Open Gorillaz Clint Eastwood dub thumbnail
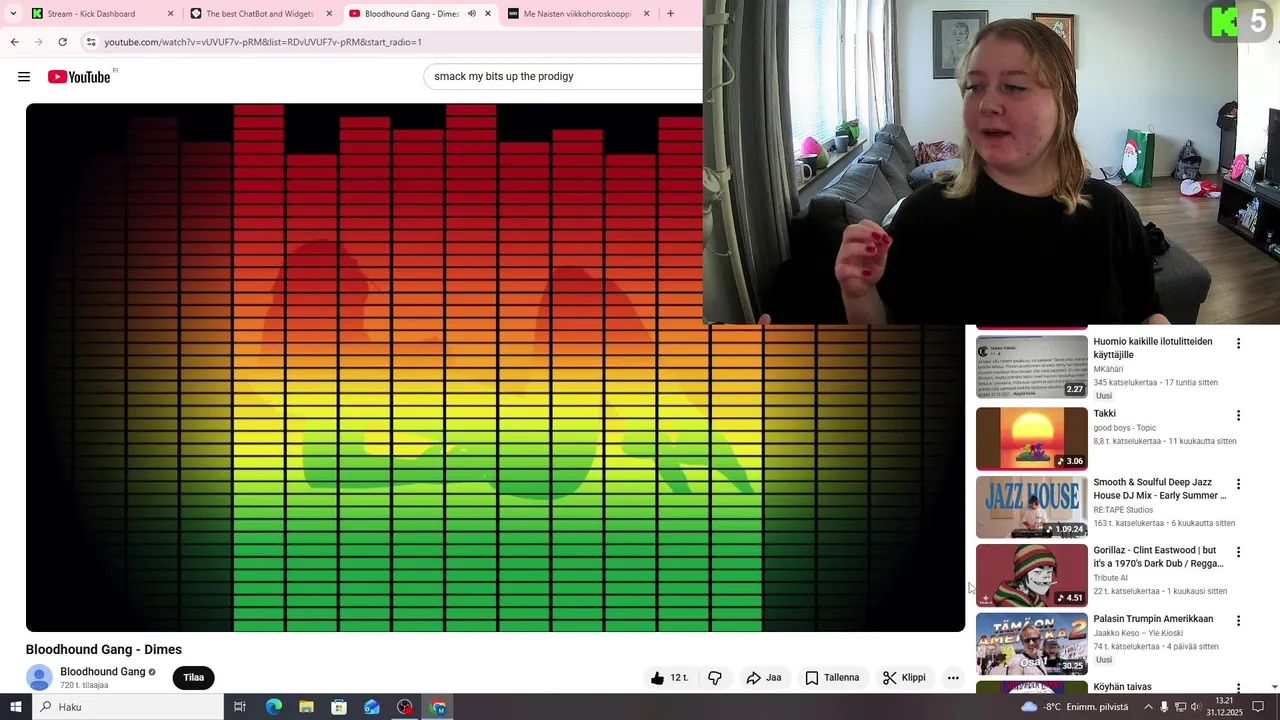The image size is (1280, 720). click(1032, 575)
